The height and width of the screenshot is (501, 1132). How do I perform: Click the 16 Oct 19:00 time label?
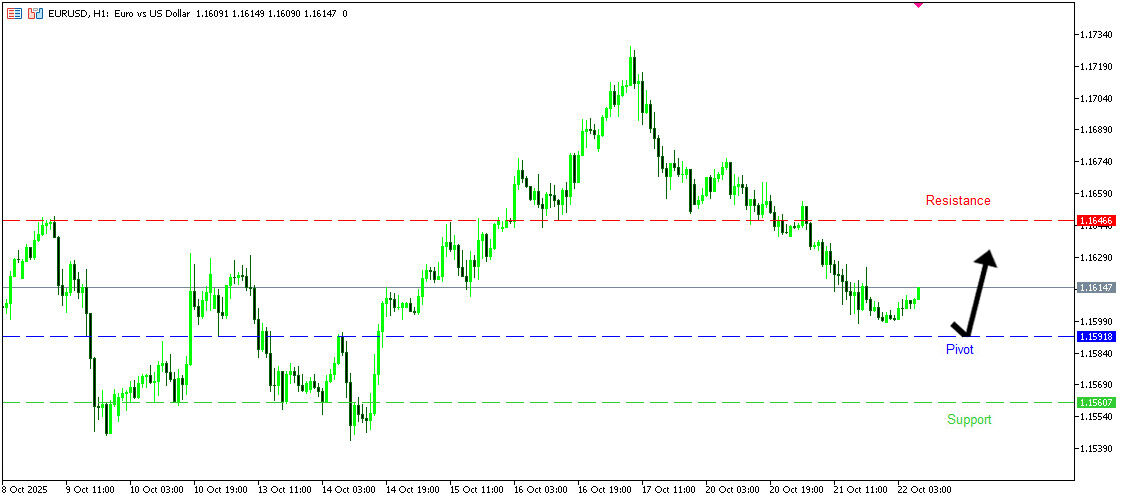pos(603,490)
